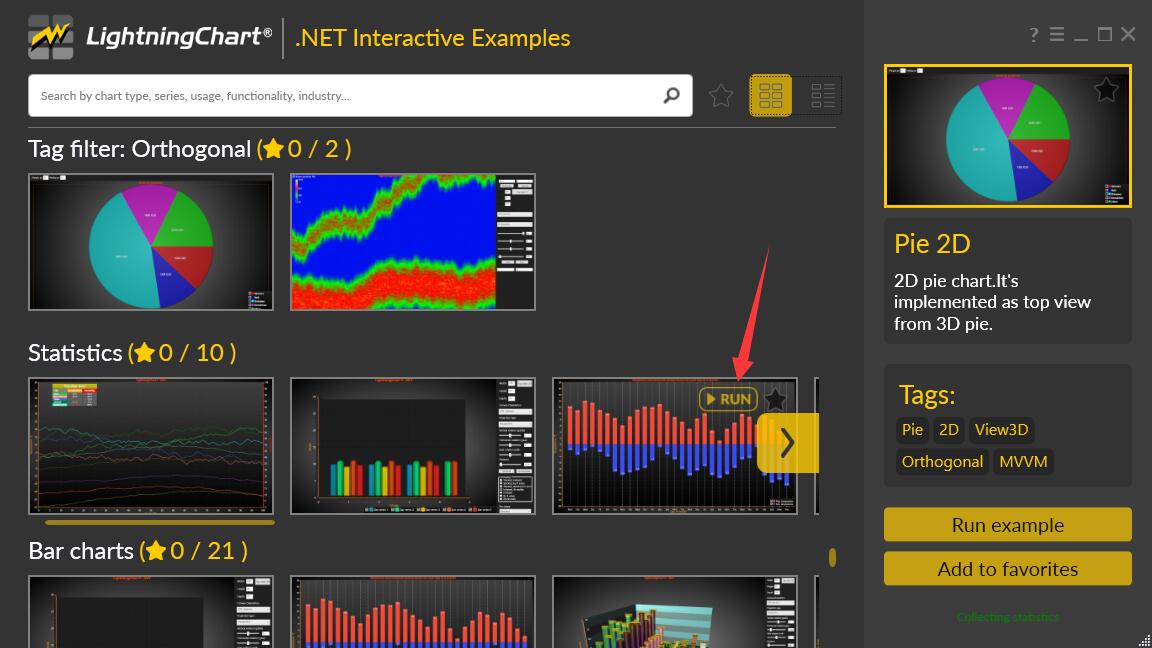The image size is (1152, 648).
Task: Show next Statistics examples with arrow
Action: coord(788,443)
